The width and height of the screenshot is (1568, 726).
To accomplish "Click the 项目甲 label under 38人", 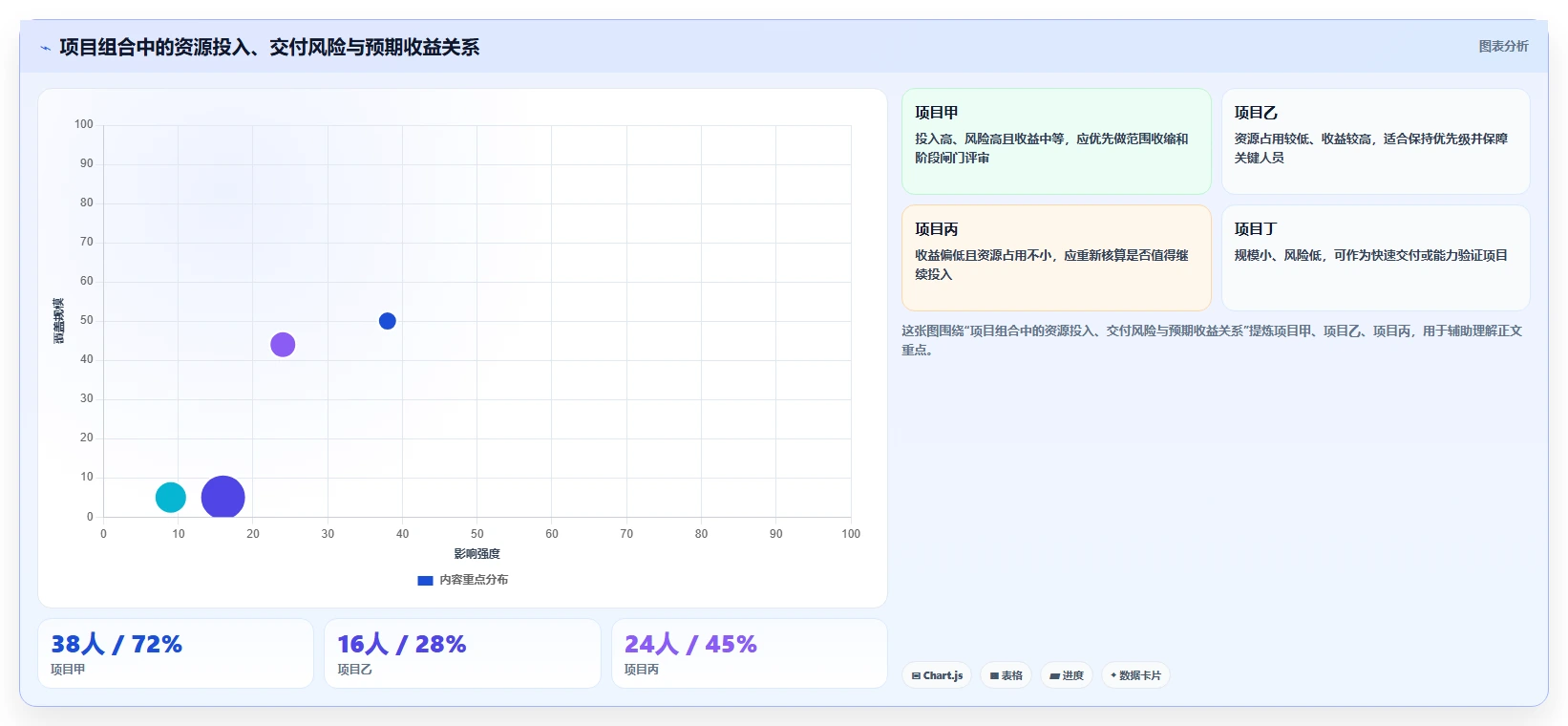I will [x=68, y=670].
